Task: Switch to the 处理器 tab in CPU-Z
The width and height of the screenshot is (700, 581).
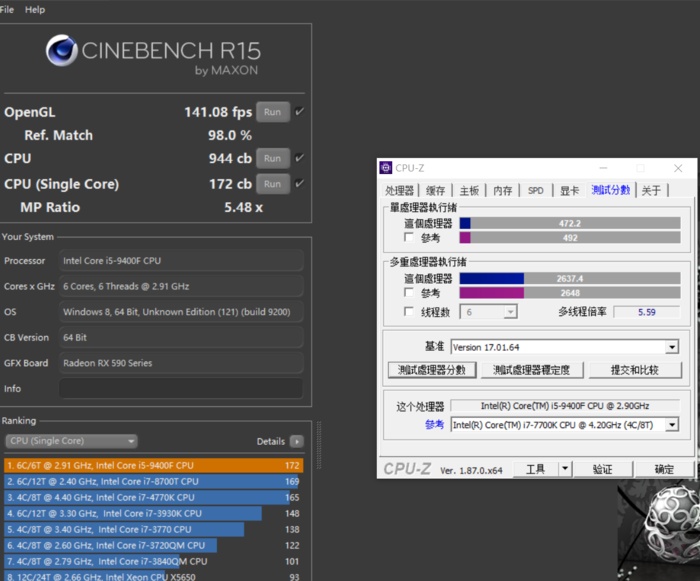Action: point(400,191)
